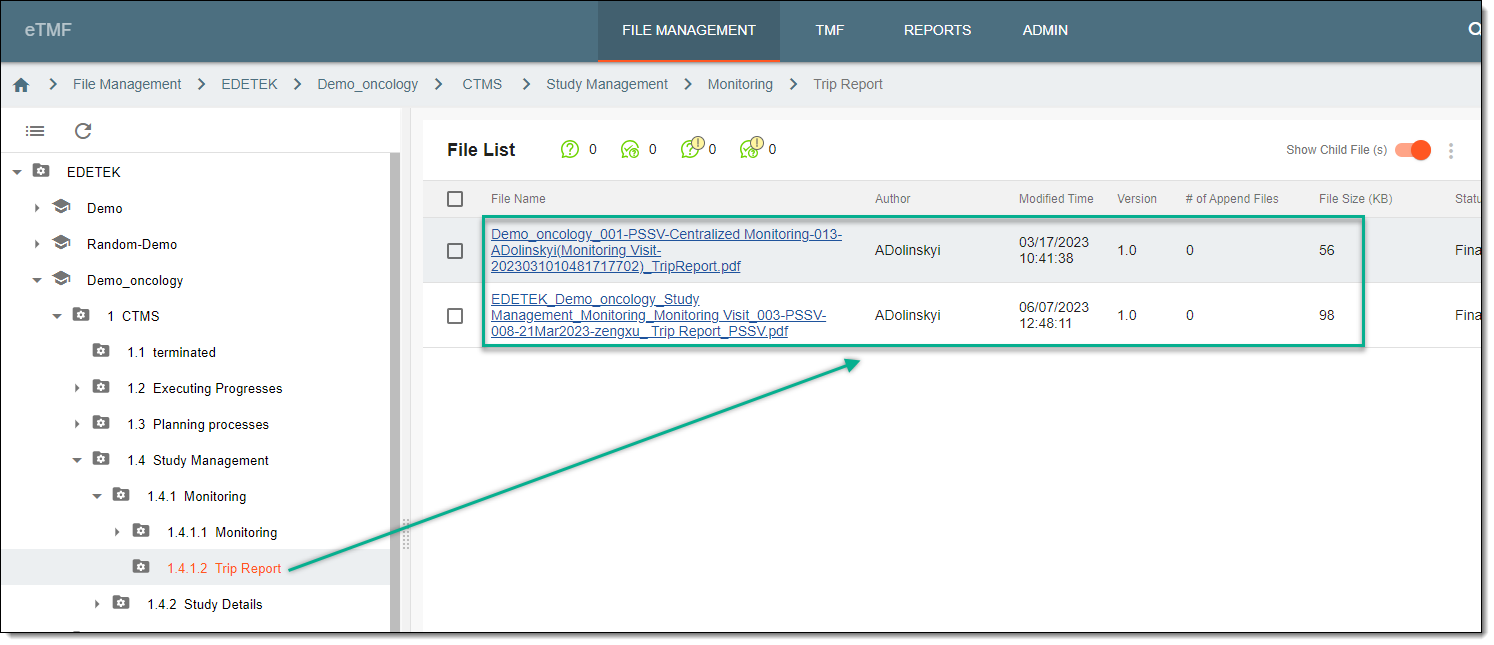Collapse the 1 CTMS tree node

[x=57, y=316]
